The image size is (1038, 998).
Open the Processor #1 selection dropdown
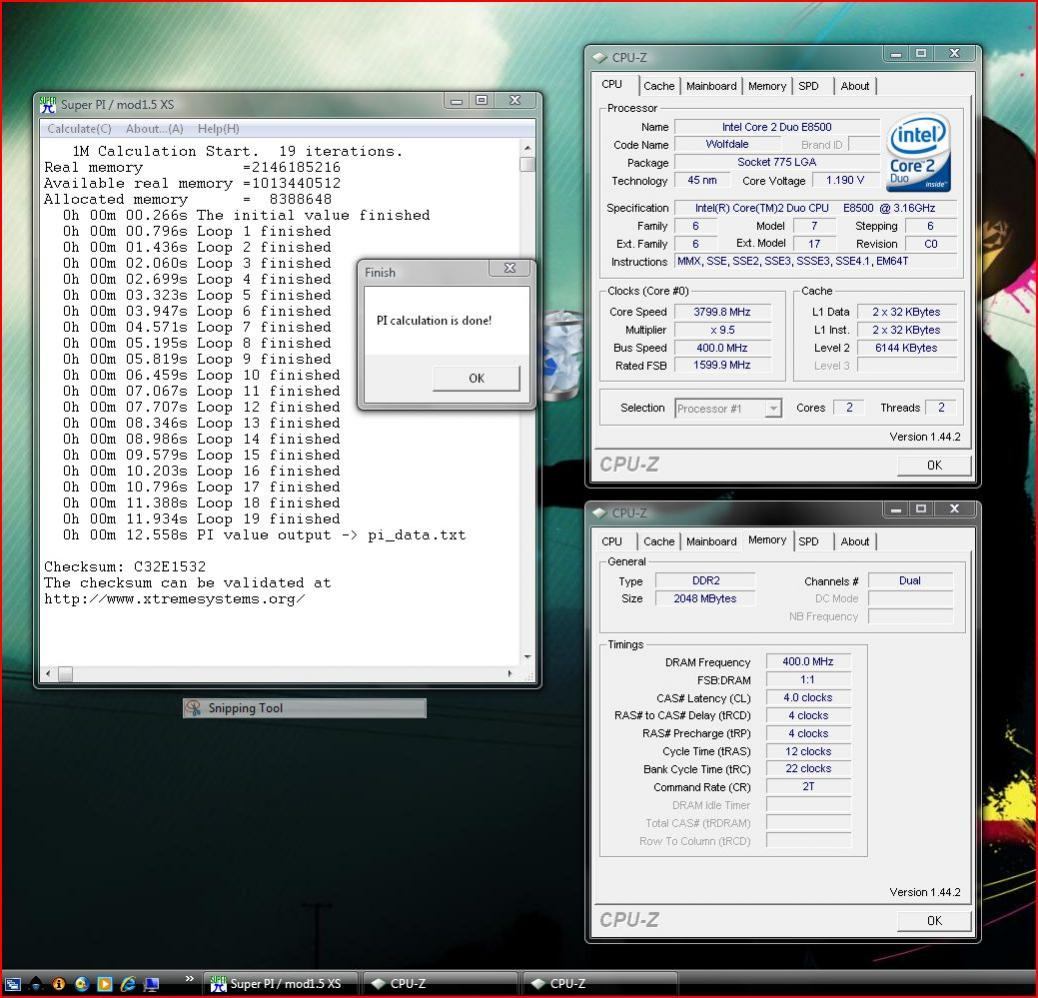tap(728, 408)
